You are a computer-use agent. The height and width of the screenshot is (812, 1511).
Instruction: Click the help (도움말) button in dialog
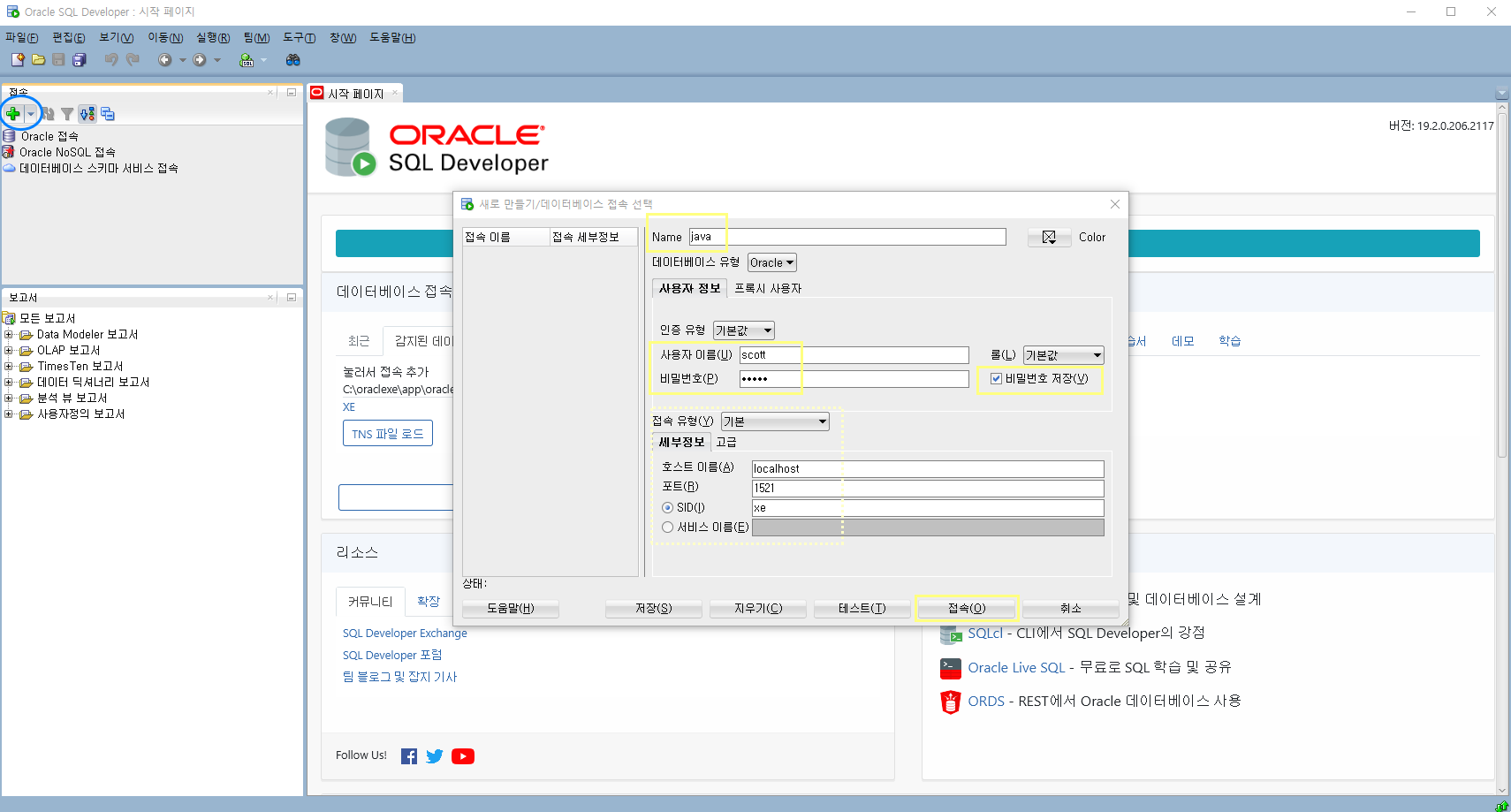[511, 608]
